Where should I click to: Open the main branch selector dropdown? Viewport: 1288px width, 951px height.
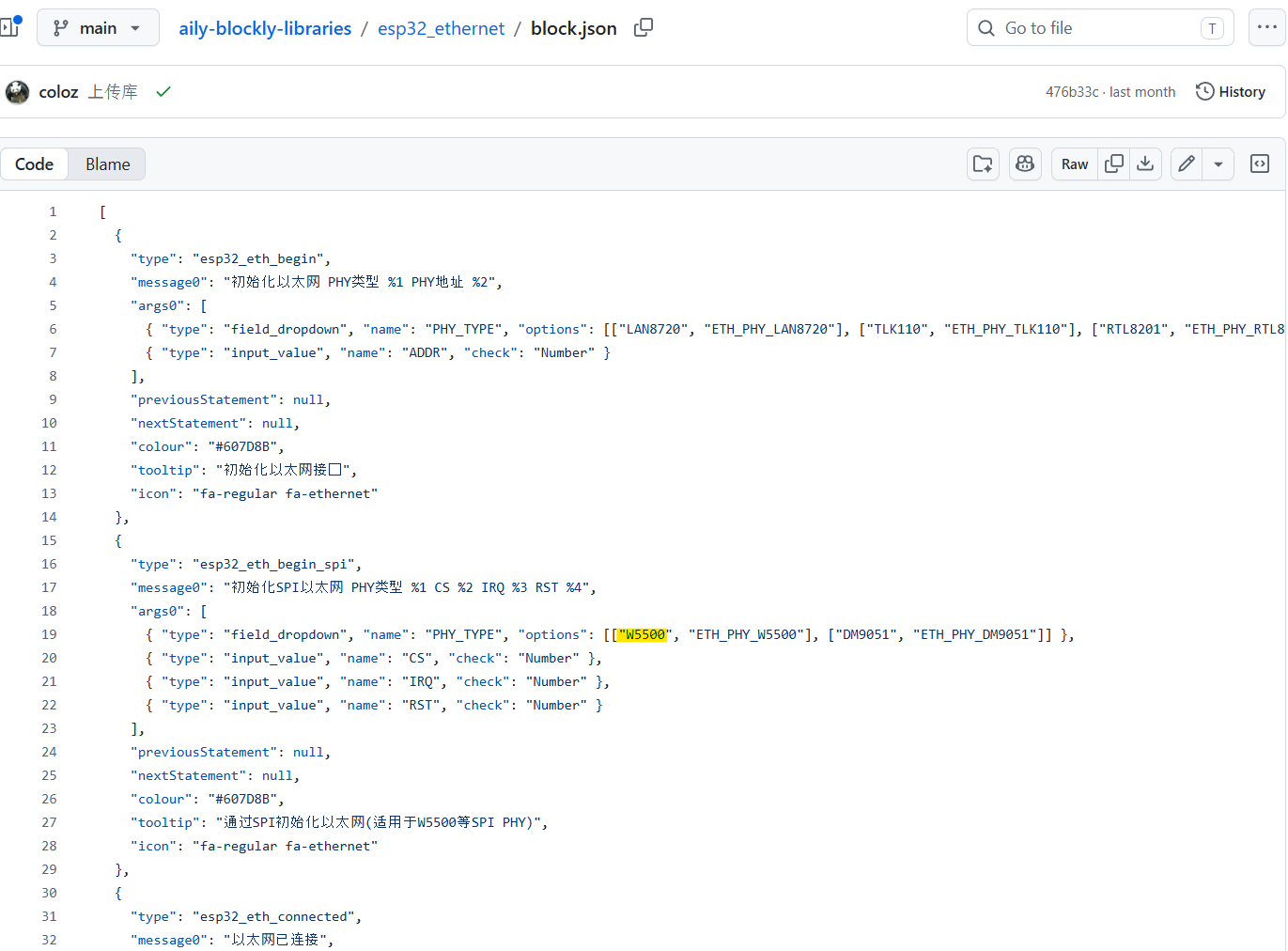(98, 28)
